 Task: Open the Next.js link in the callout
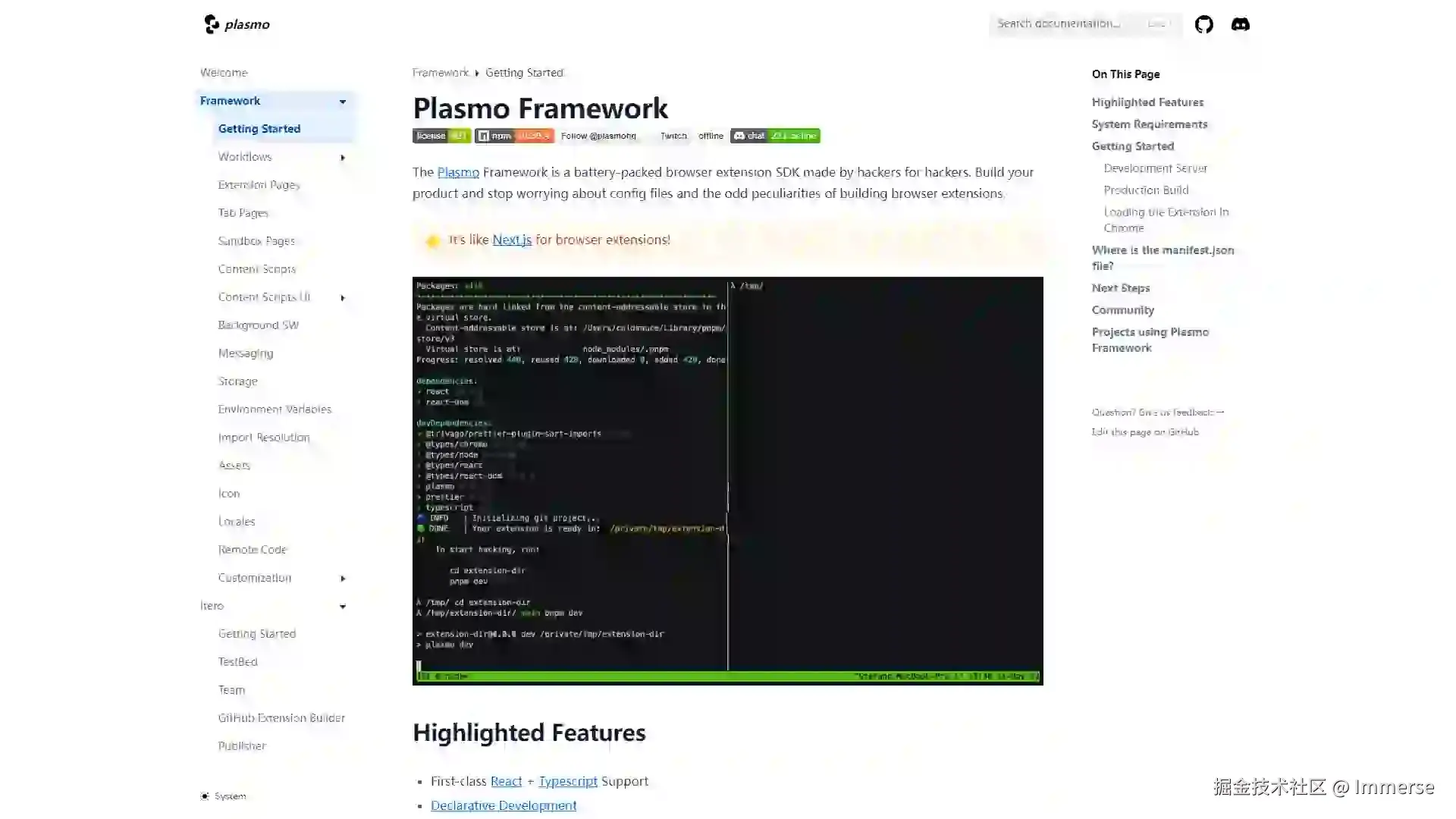pos(511,240)
